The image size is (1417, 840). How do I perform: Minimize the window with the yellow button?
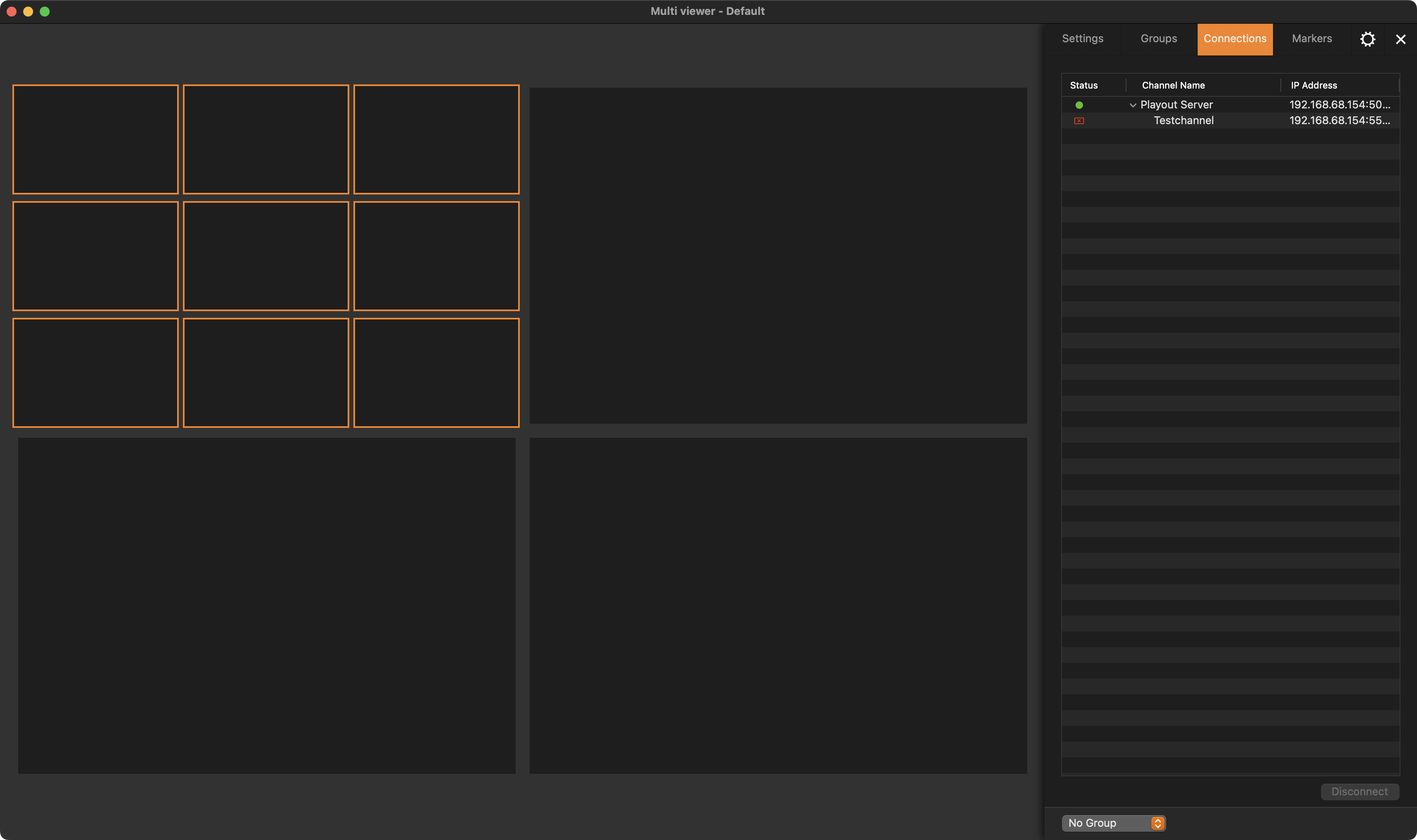point(28,11)
